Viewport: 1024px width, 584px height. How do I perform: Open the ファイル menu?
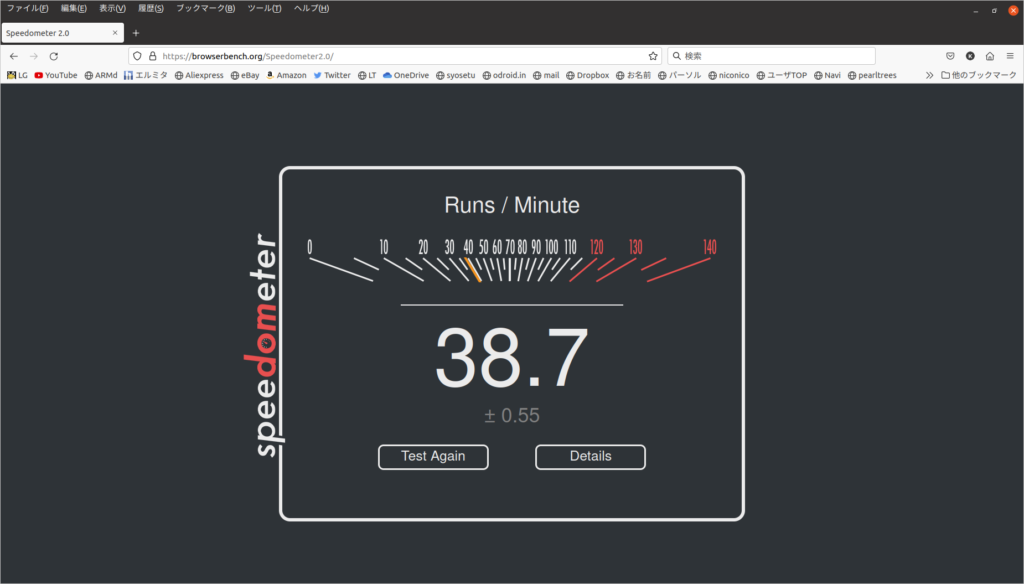(x=27, y=8)
